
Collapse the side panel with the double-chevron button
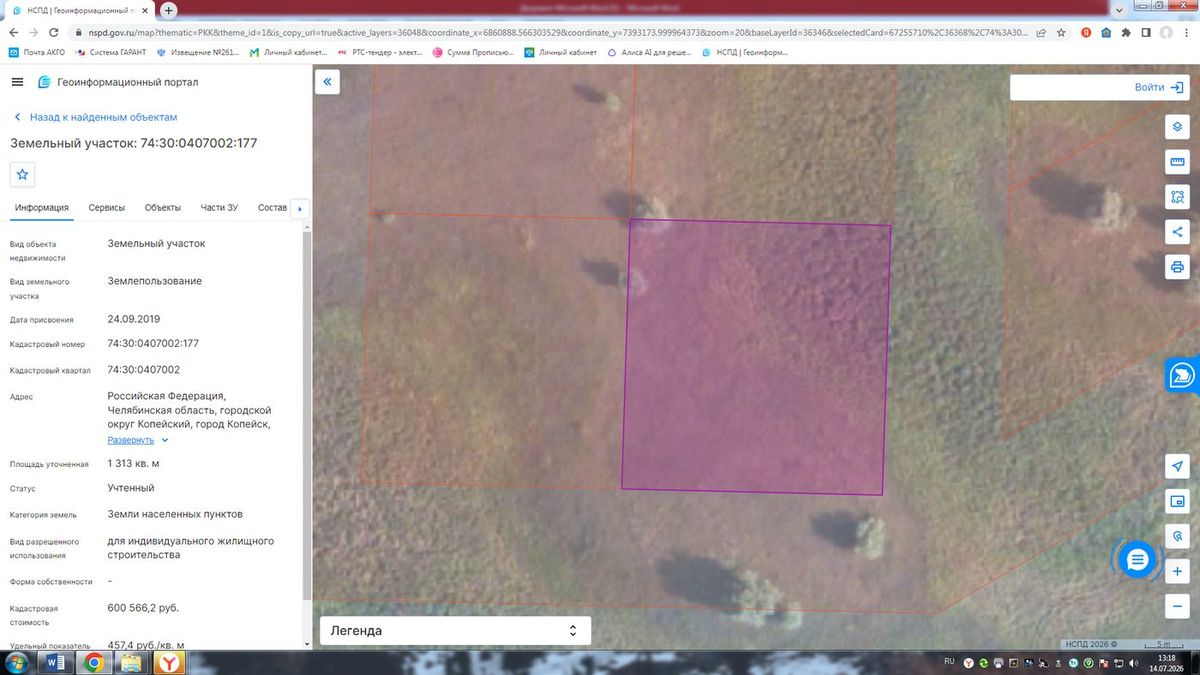click(x=327, y=82)
